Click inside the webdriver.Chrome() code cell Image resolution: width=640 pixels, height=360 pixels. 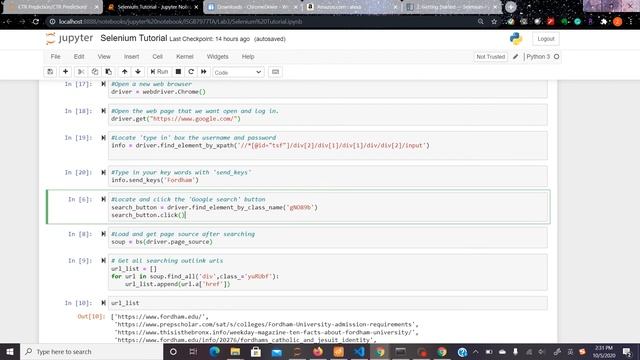(x=328, y=88)
